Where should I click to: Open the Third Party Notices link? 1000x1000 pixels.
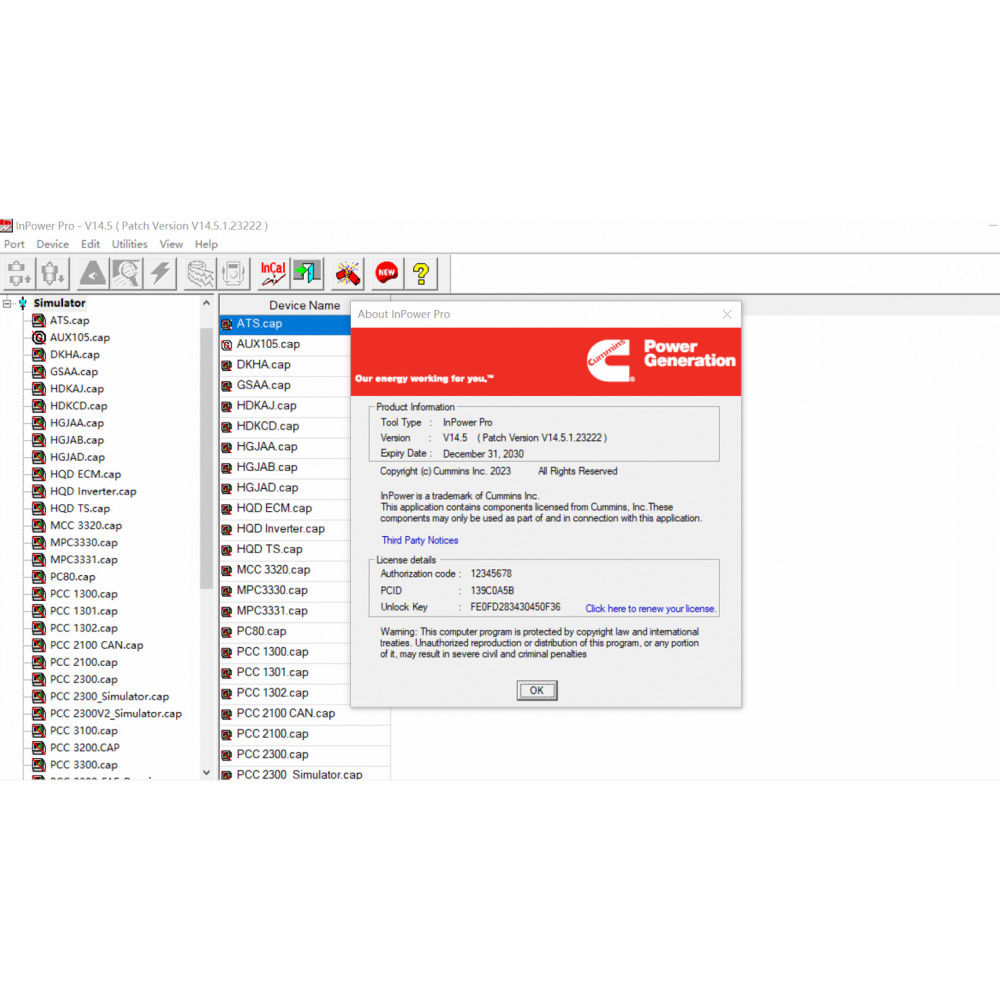pyautogui.click(x=420, y=540)
